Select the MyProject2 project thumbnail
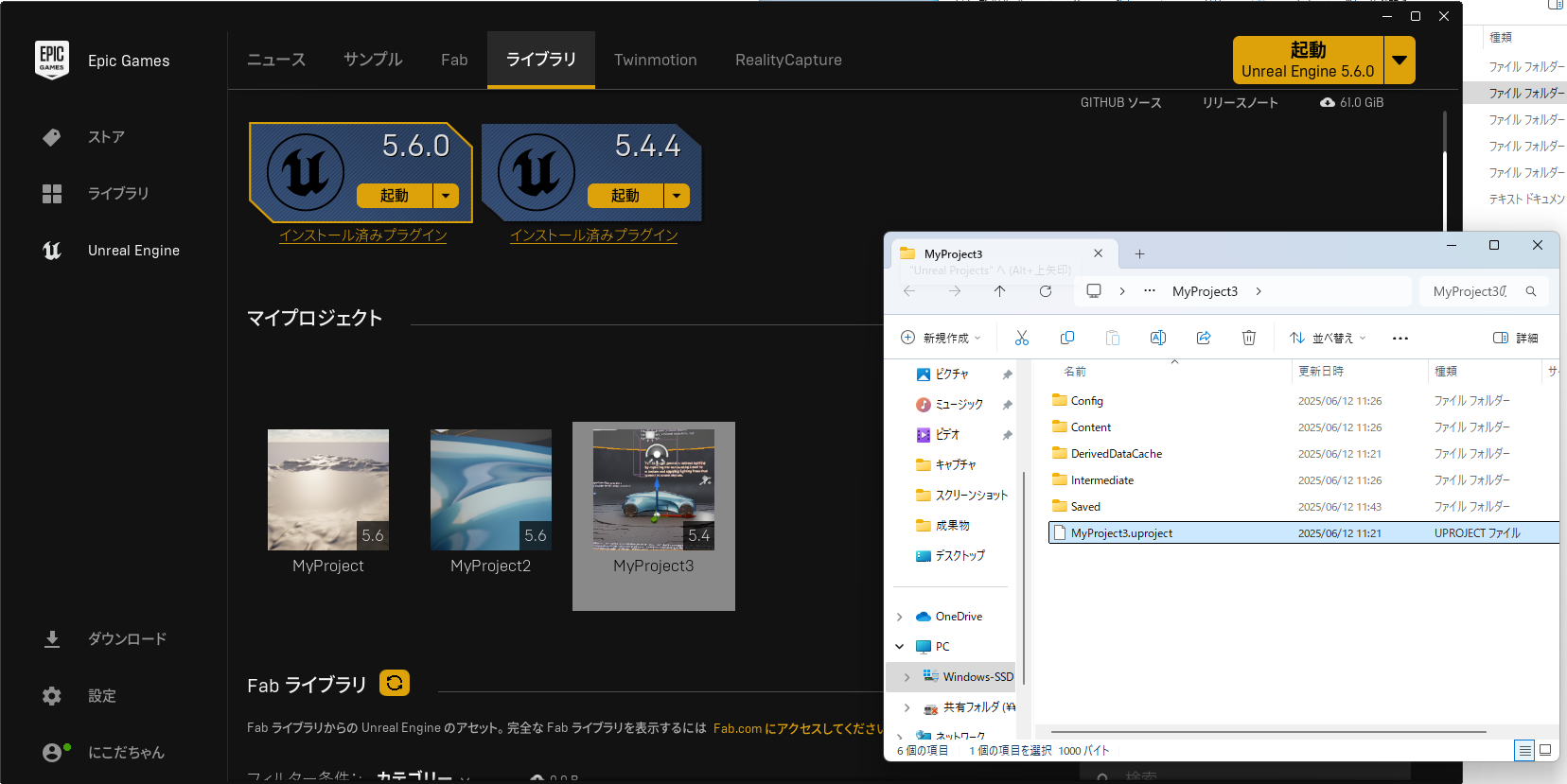Screen dimensions: 1567x784 click(490, 490)
